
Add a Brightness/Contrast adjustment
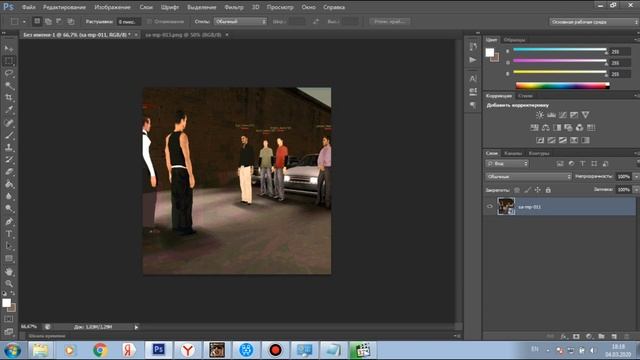click(540, 115)
